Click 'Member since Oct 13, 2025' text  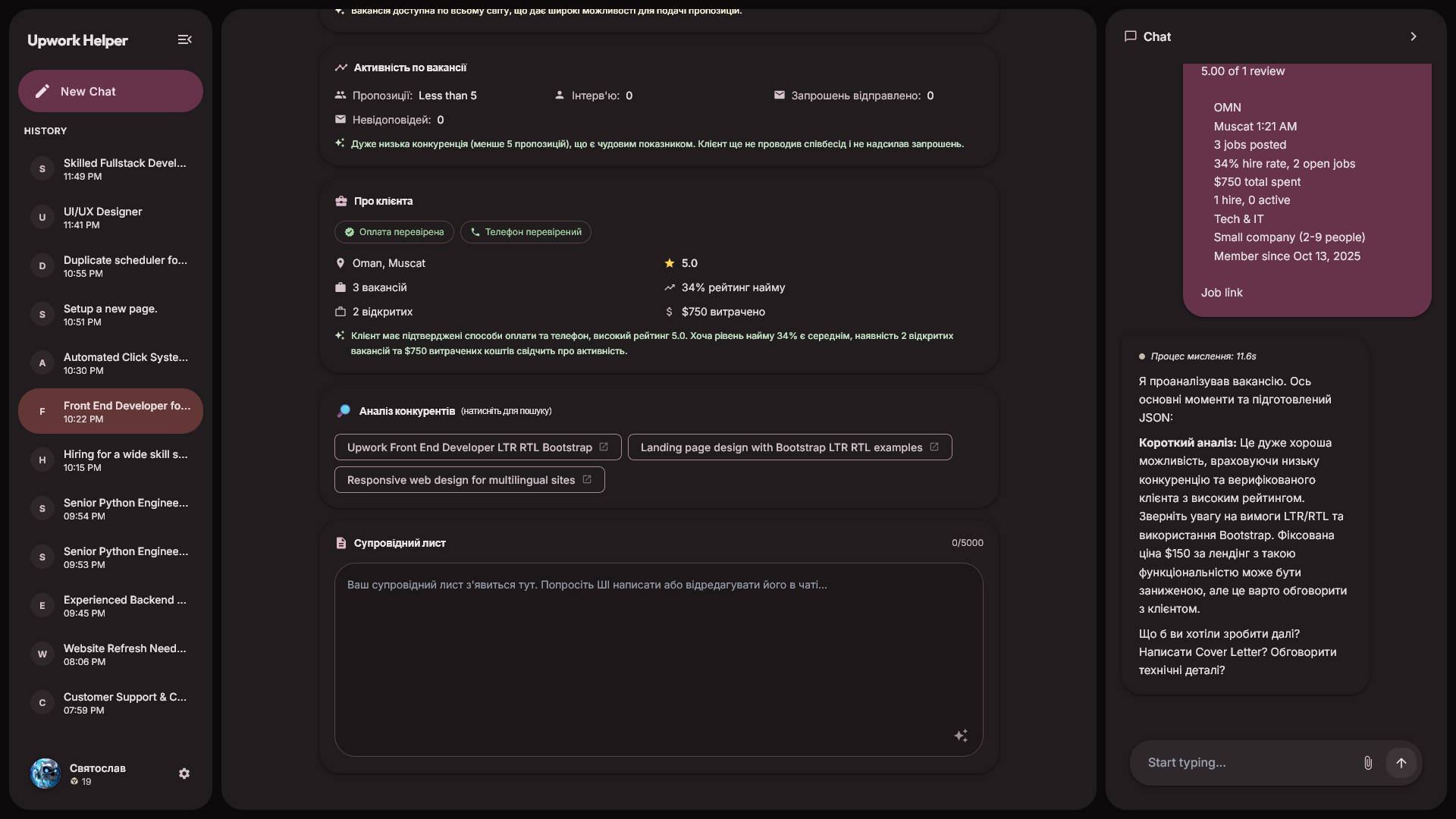tap(1287, 256)
